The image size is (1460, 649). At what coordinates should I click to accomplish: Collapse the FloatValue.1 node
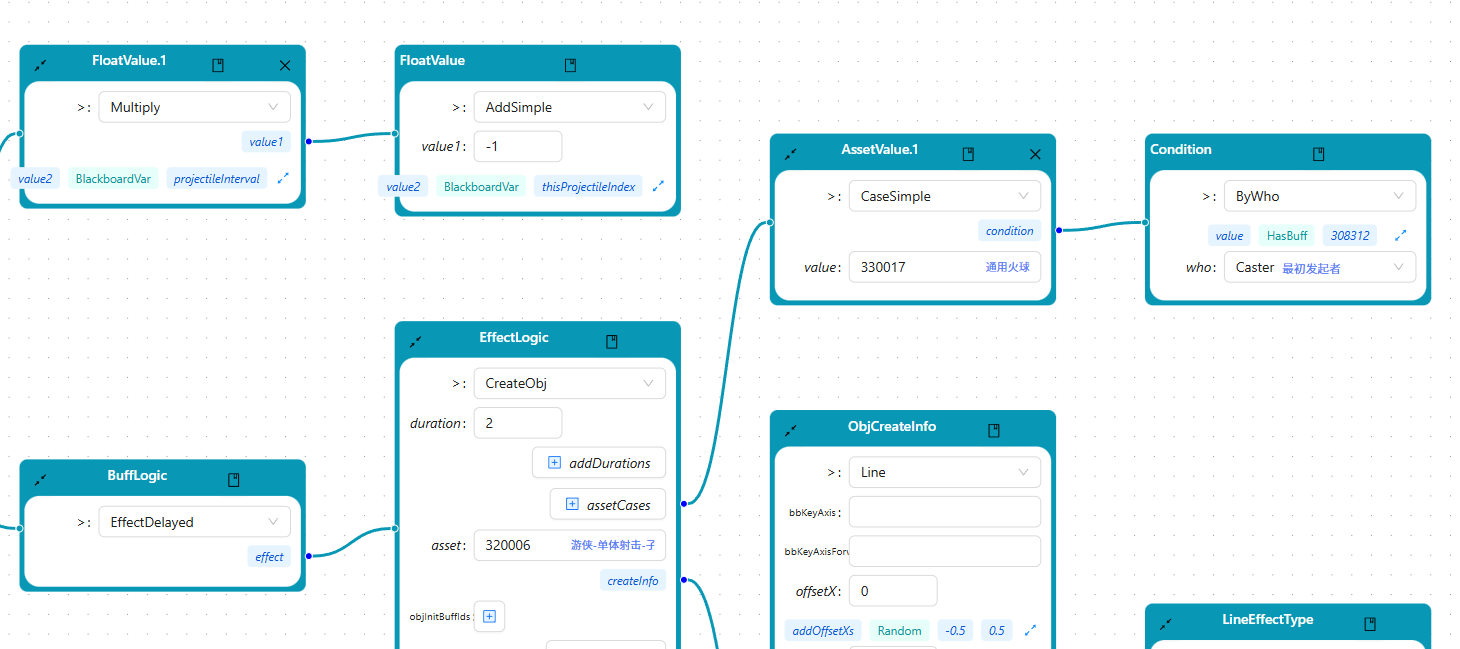[40, 65]
